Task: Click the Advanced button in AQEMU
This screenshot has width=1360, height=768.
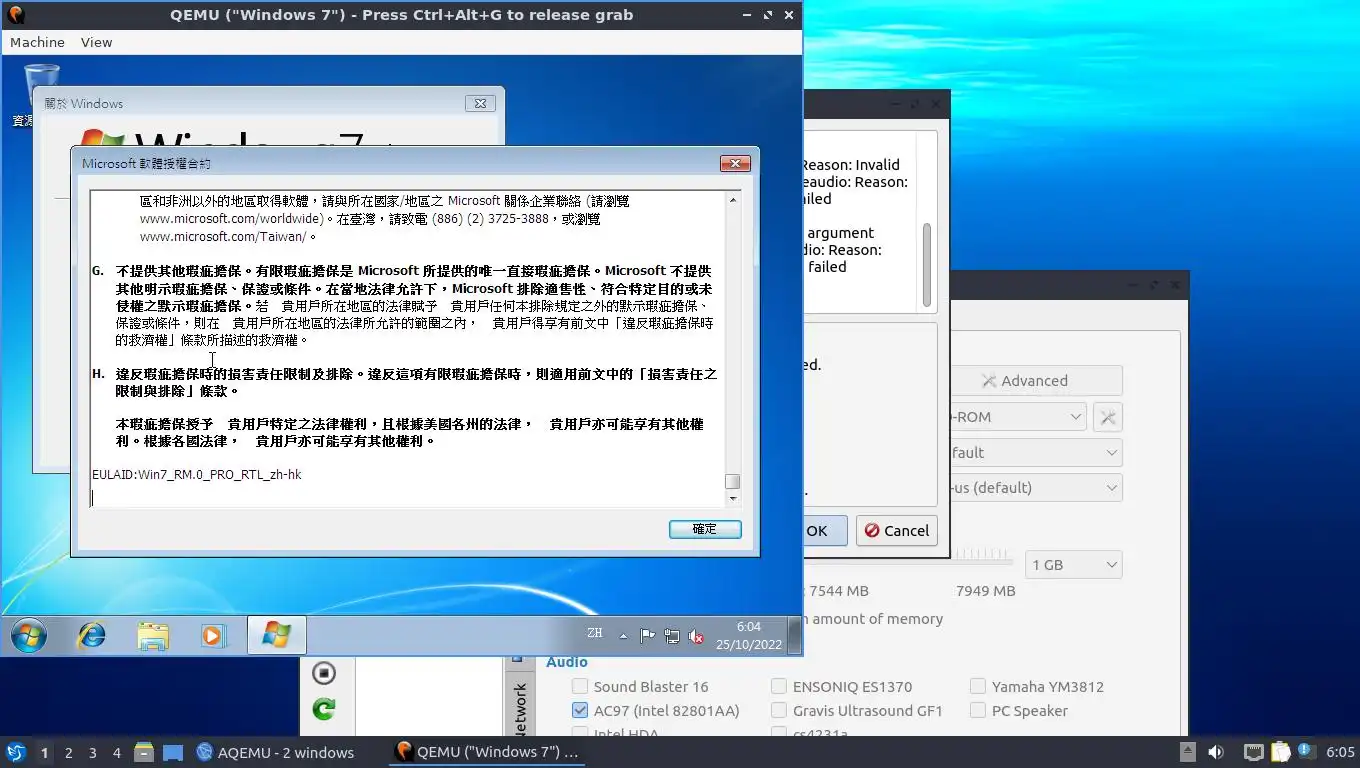Action: (x=1035, y=380)
